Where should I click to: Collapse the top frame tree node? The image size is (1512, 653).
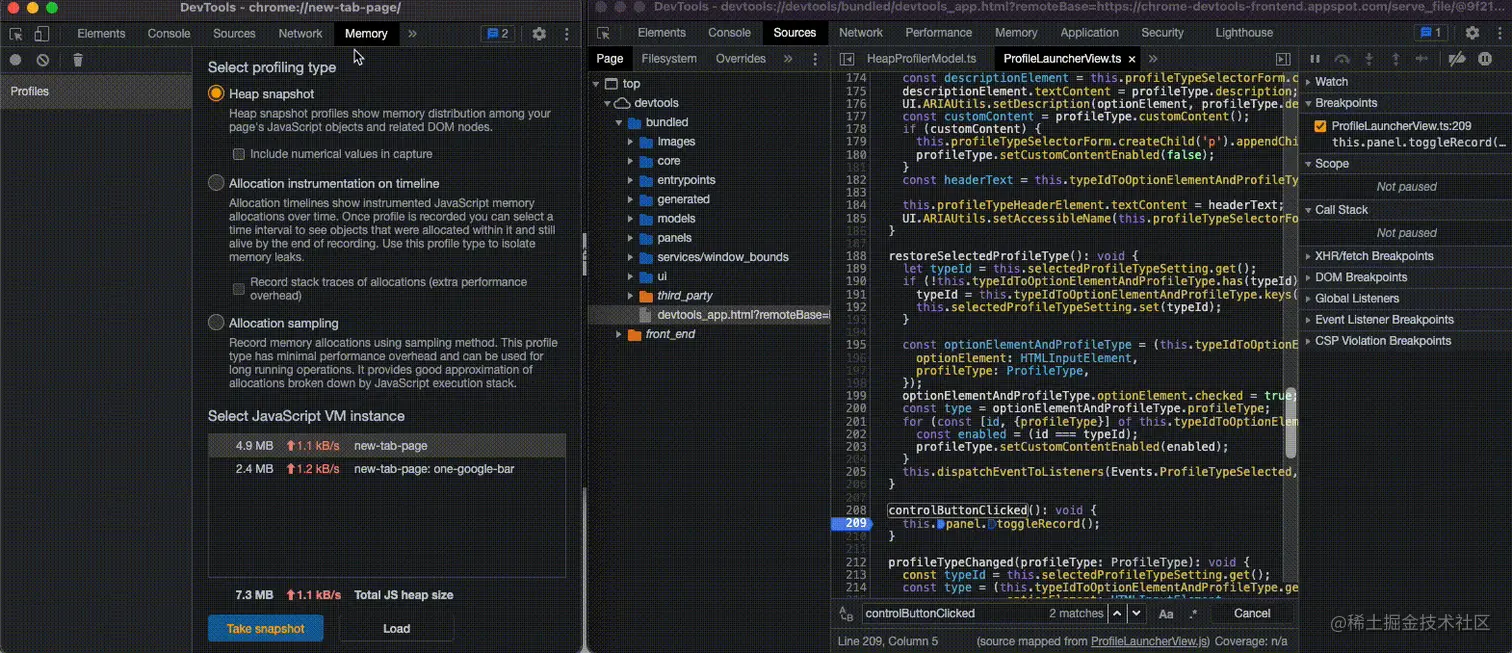[x=597, y=84]
